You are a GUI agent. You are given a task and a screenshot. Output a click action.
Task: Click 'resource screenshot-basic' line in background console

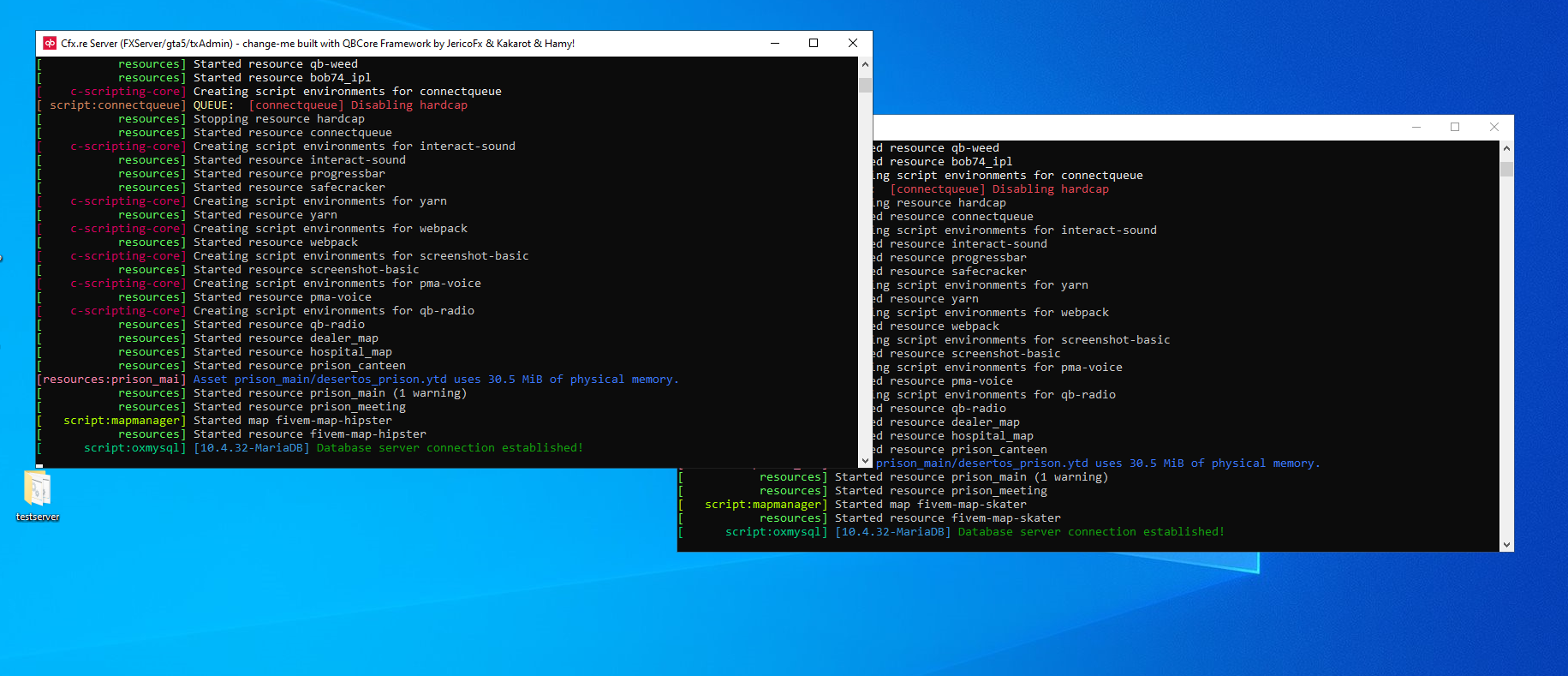click(975, 354)
